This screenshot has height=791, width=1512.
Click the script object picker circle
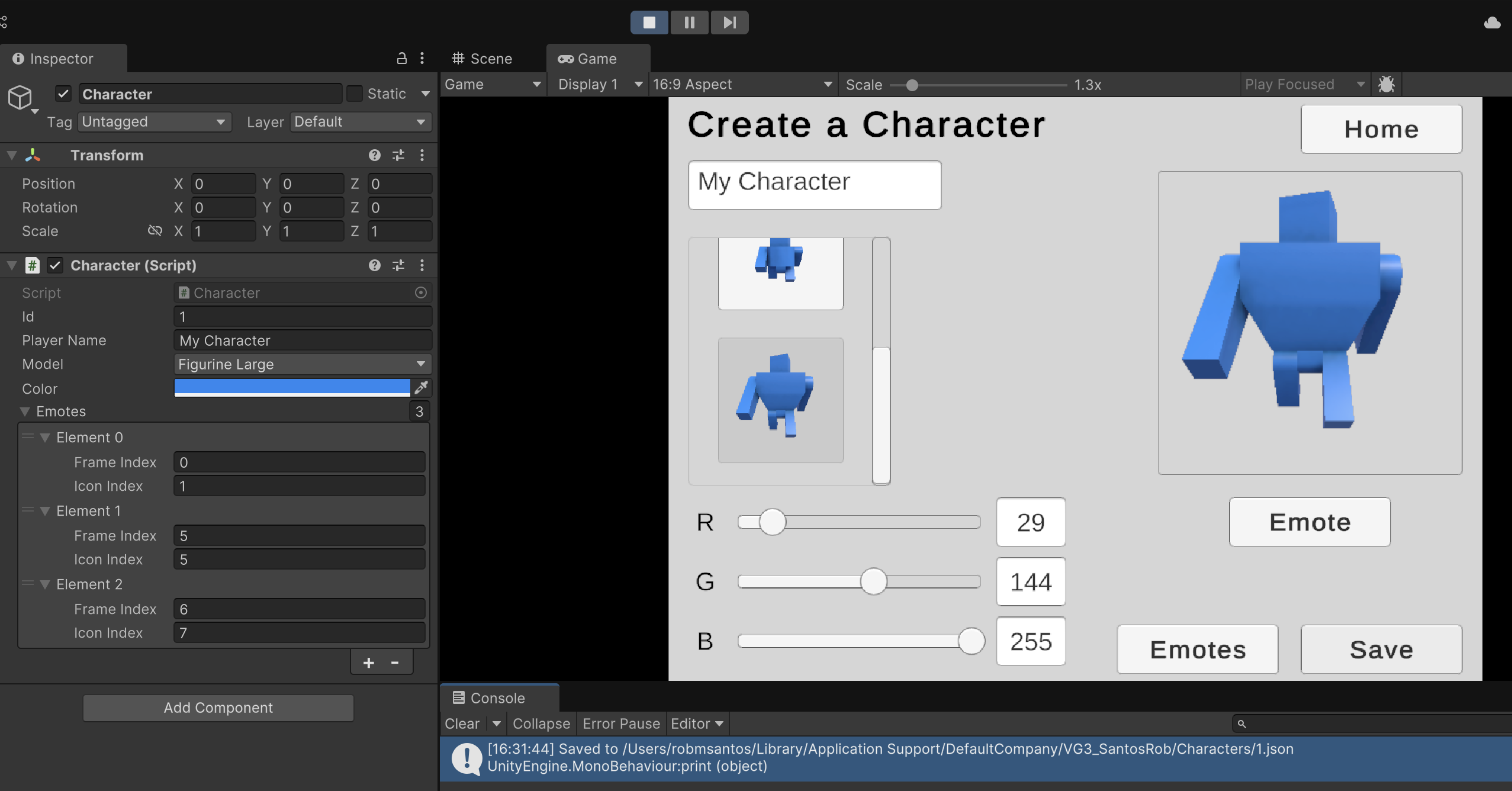pos(421,292)
